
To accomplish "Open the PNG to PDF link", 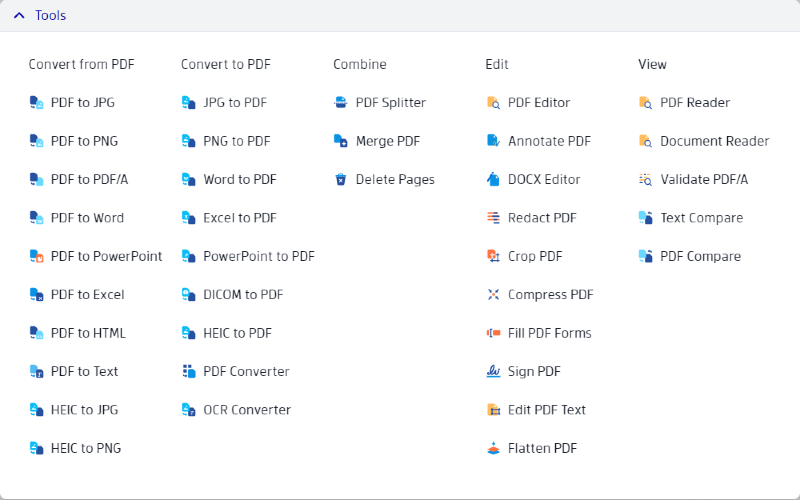I will click(x=237, y=141).
